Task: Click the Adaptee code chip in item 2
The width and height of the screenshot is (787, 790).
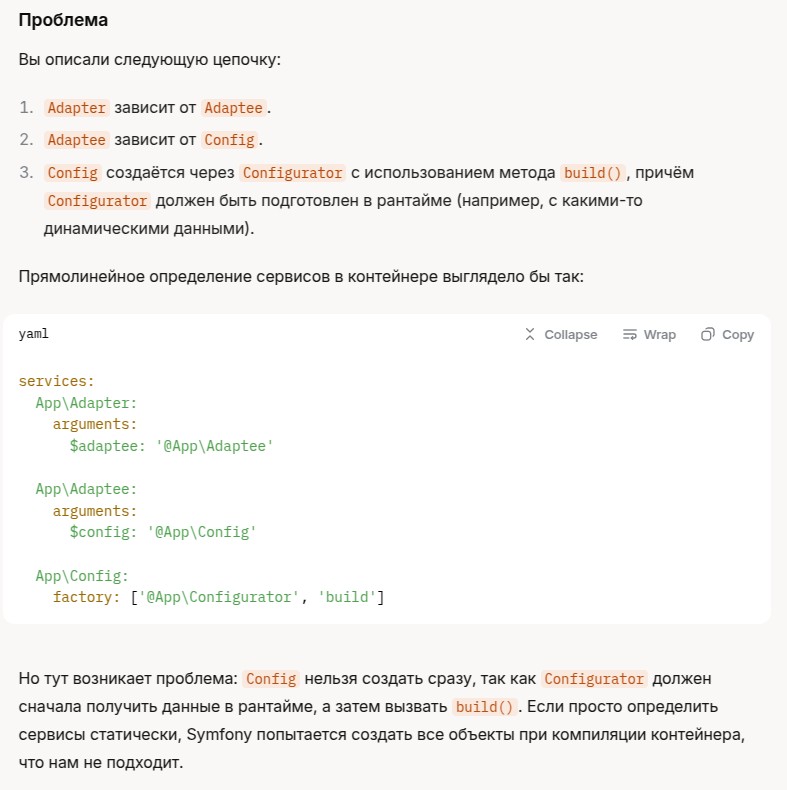Action: pos(76,140)
